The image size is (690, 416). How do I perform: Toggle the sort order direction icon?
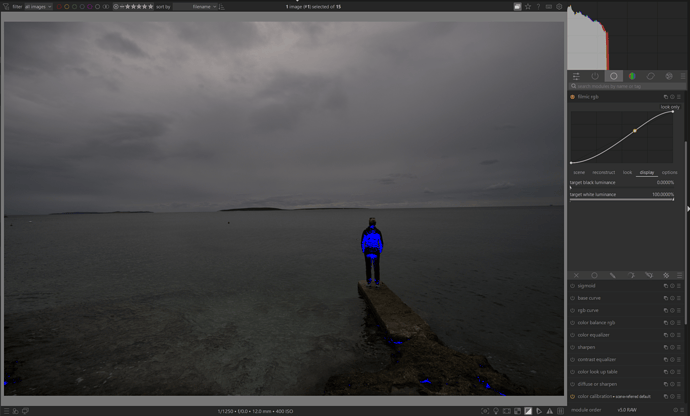221,7
